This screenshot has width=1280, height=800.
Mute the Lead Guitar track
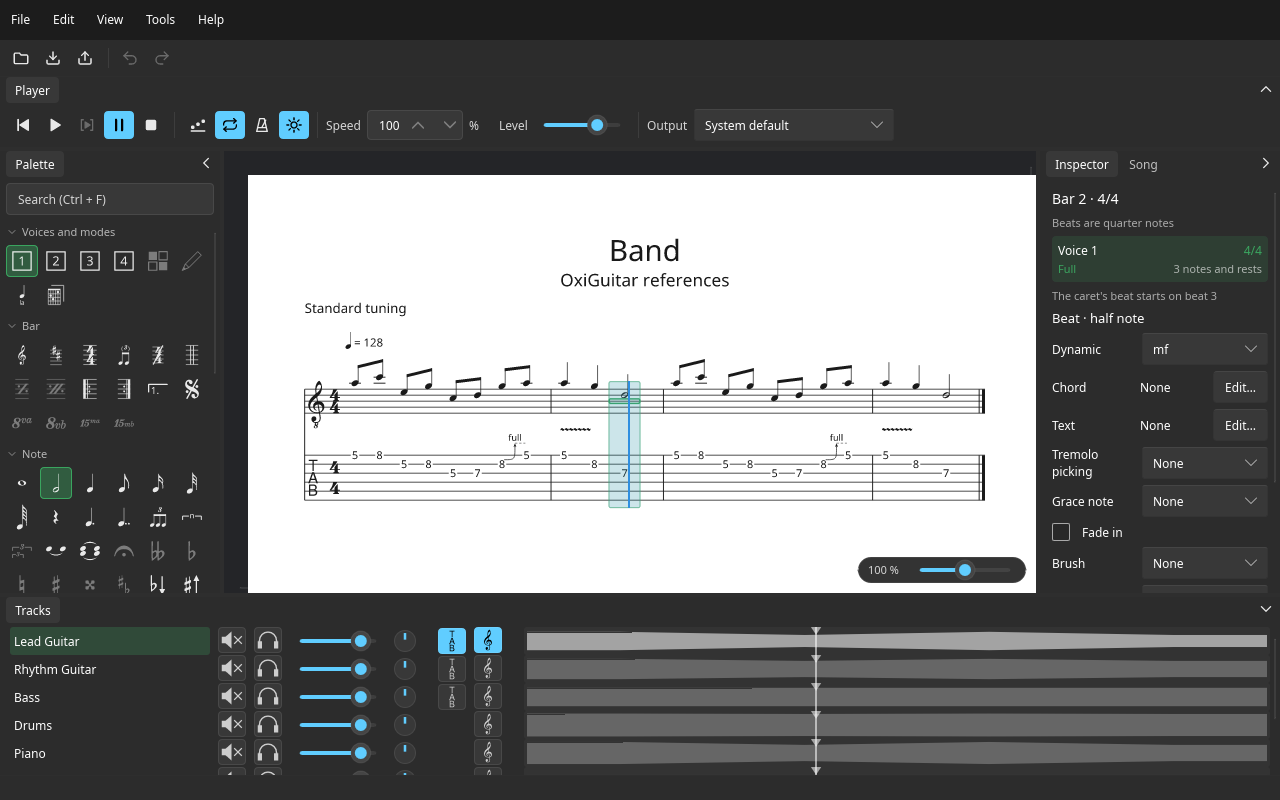click(232, 641)
